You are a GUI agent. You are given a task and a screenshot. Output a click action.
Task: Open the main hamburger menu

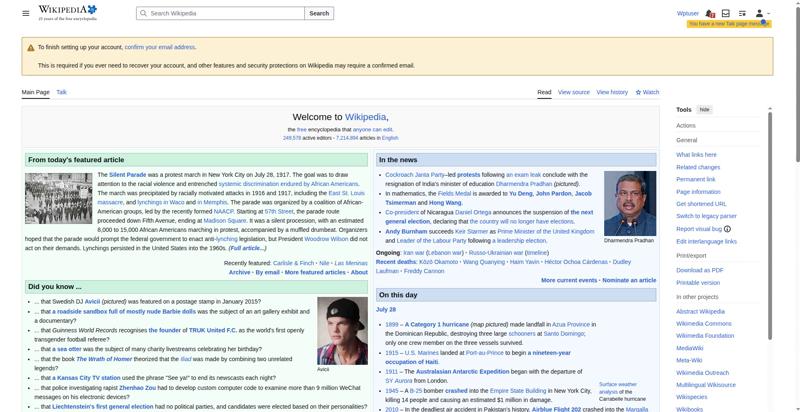tap(26, 13)
